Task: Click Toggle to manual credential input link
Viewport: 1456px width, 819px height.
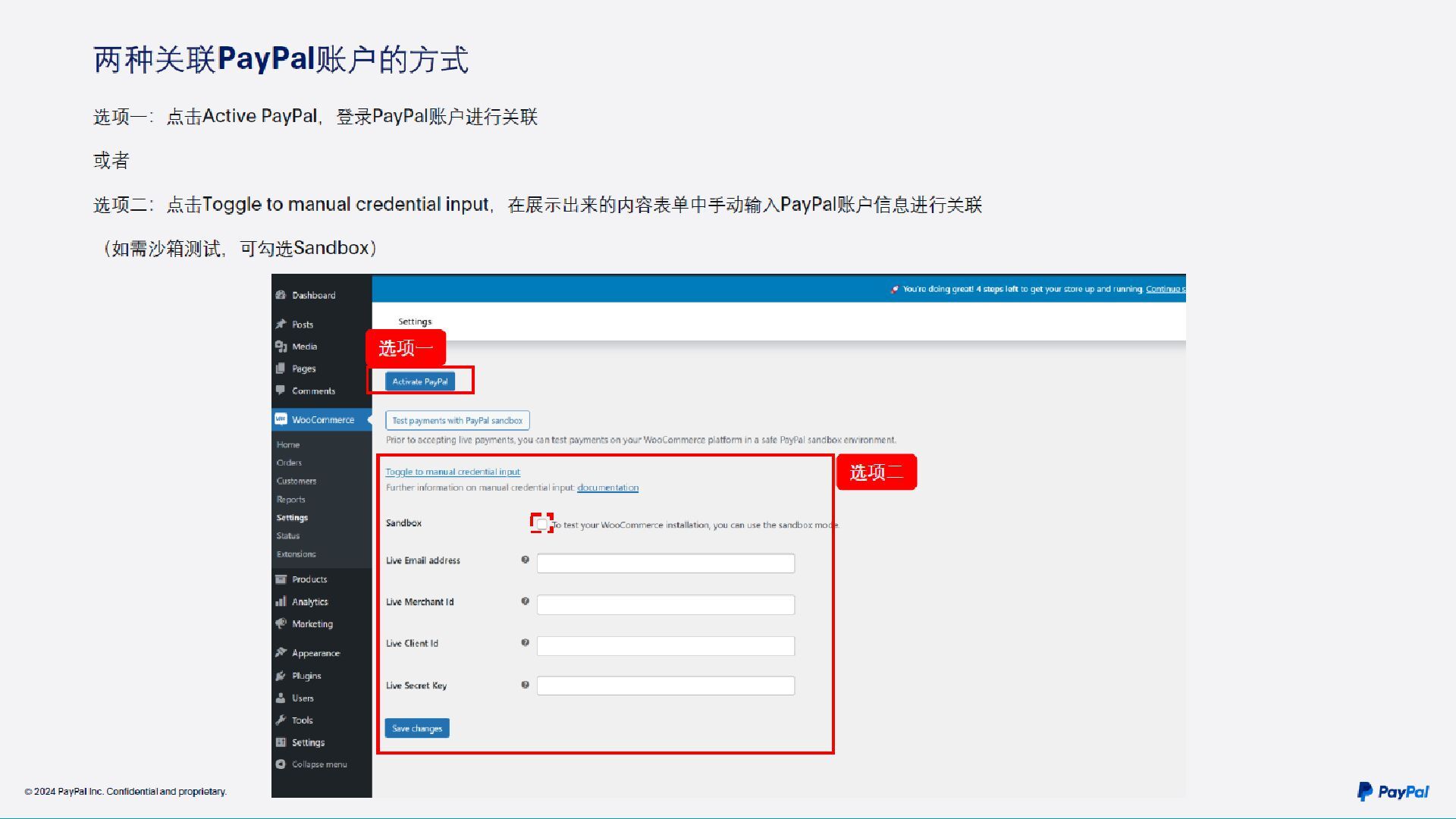Action: coord(453,472)
